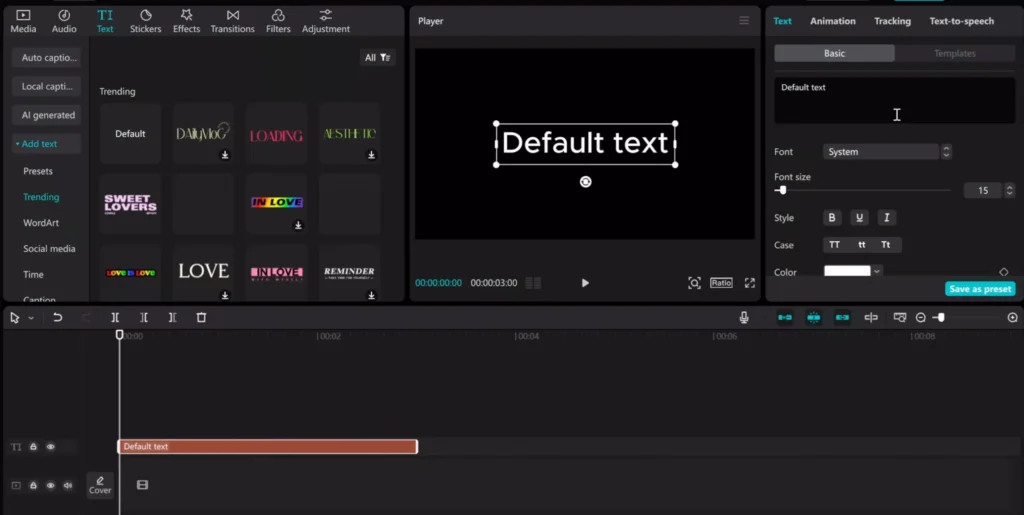Lock the text track
1024x515 pixels.
click(x=33, y=446)
